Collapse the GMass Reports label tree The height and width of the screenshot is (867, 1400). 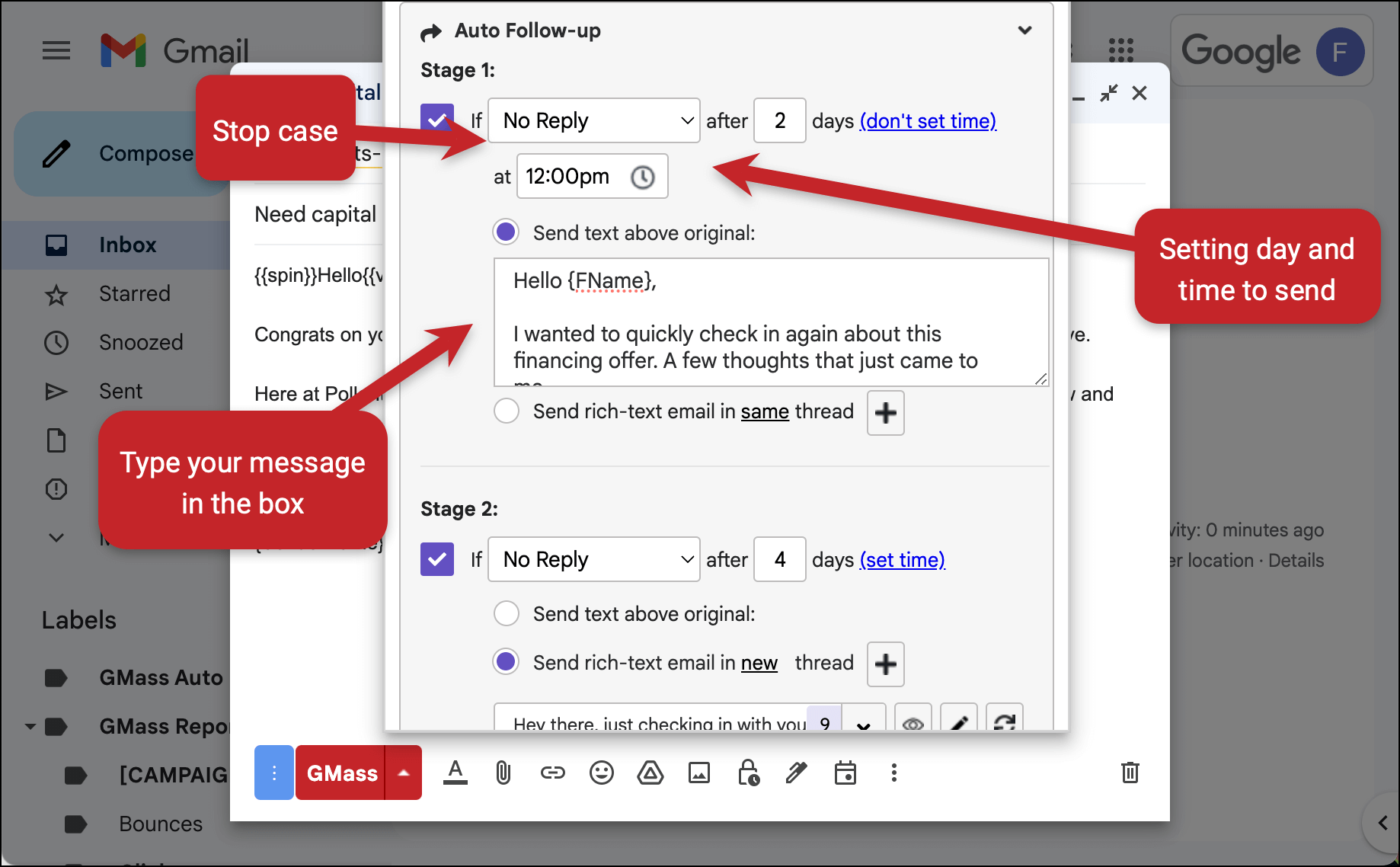pyautogui.click(x=30, y=726)
